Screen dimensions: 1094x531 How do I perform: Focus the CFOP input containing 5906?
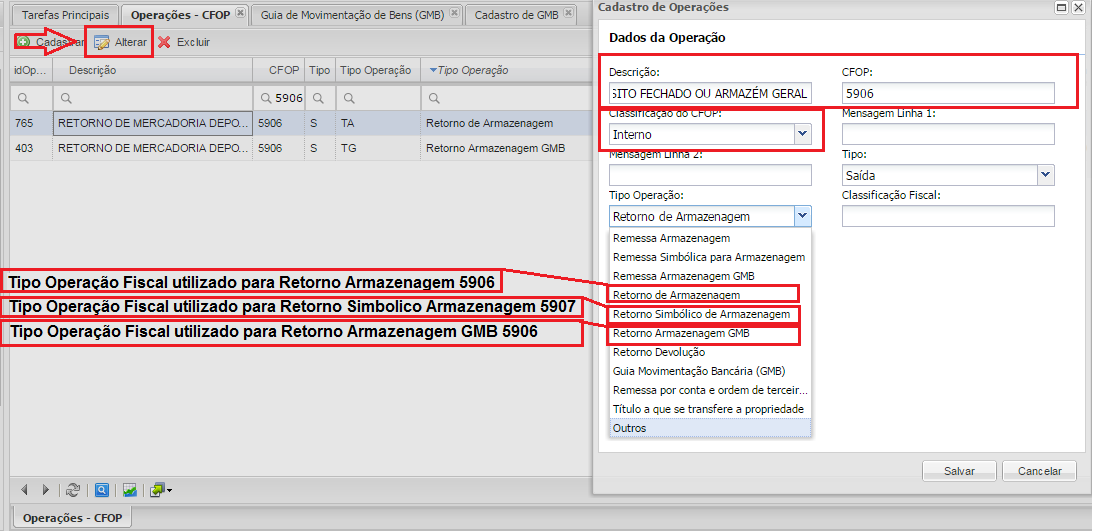click(x=948, y=93)
